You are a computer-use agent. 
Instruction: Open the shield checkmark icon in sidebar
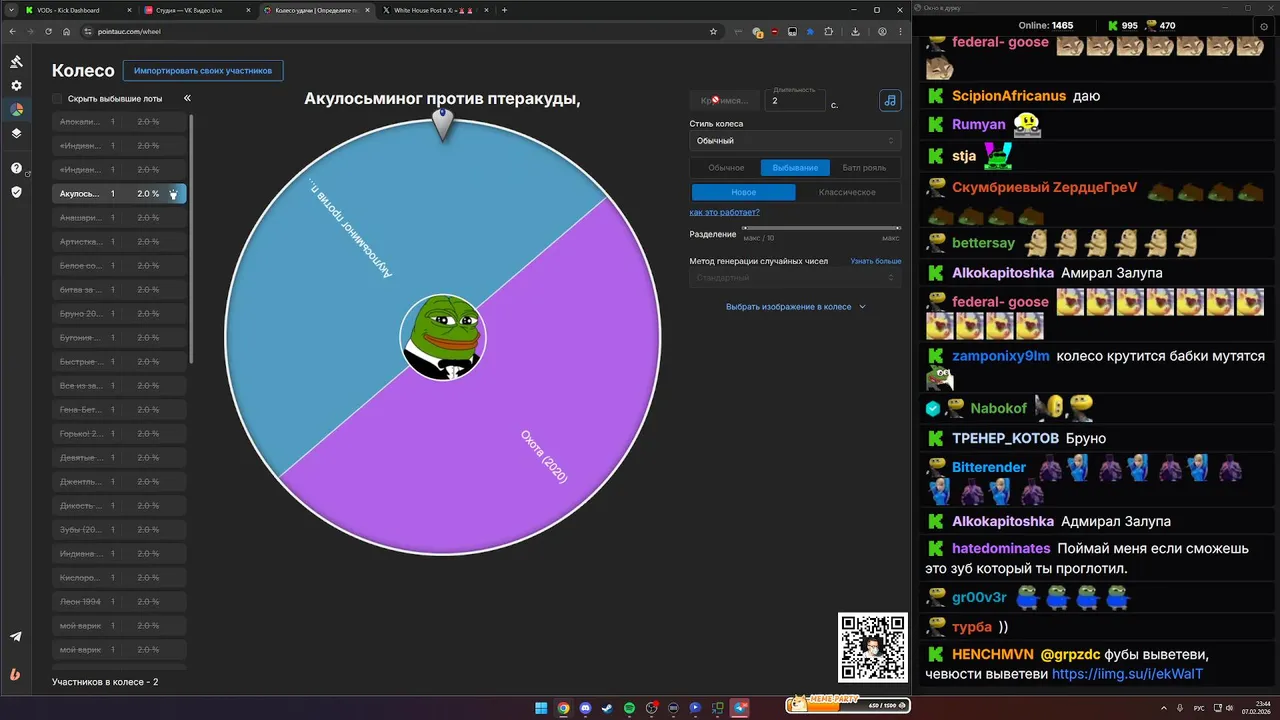point(16,192)
